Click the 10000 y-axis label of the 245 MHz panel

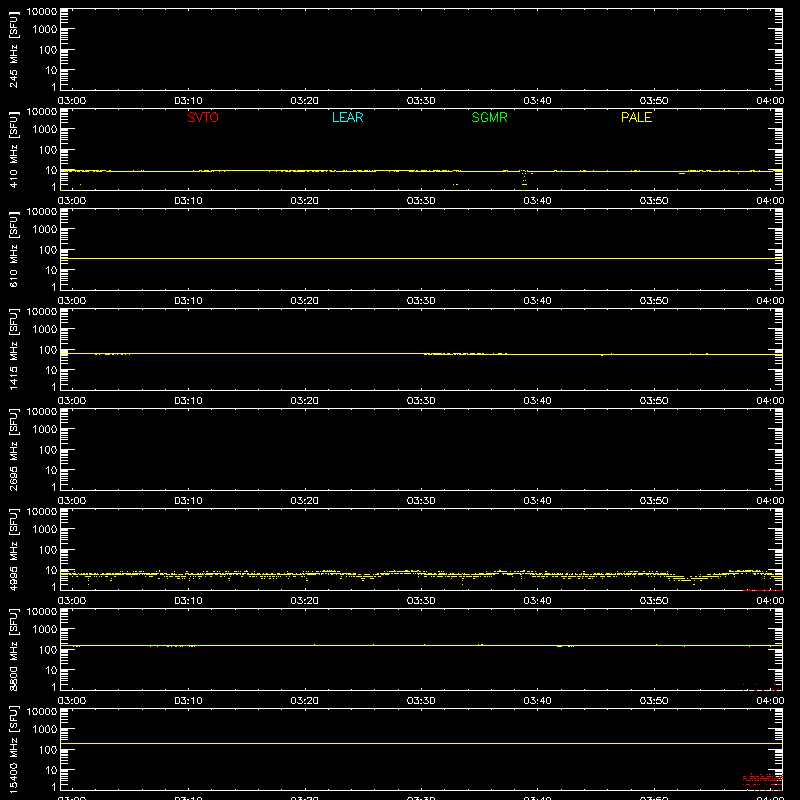pyautogui.click(x=42, y=12)
